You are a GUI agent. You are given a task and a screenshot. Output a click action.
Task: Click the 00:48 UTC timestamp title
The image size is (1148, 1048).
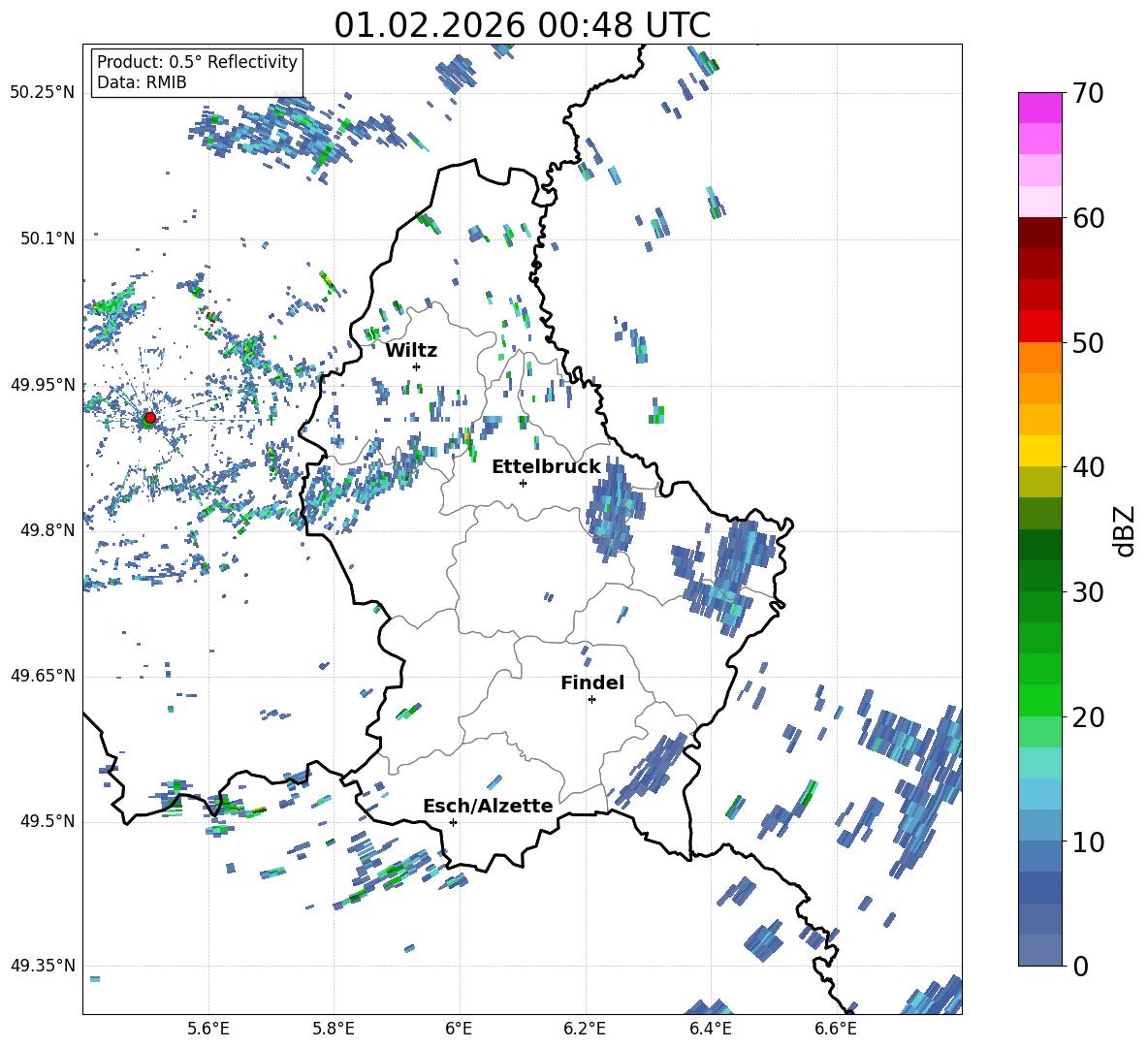522,25
